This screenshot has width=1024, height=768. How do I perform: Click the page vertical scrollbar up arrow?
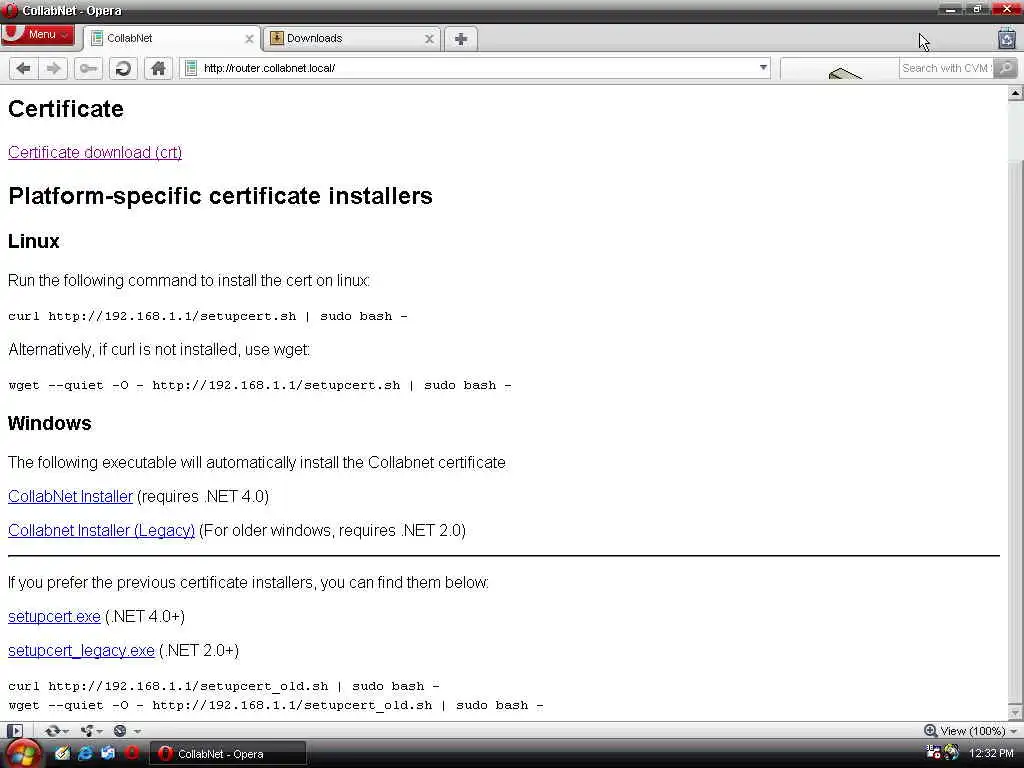tap(1016, 93)
